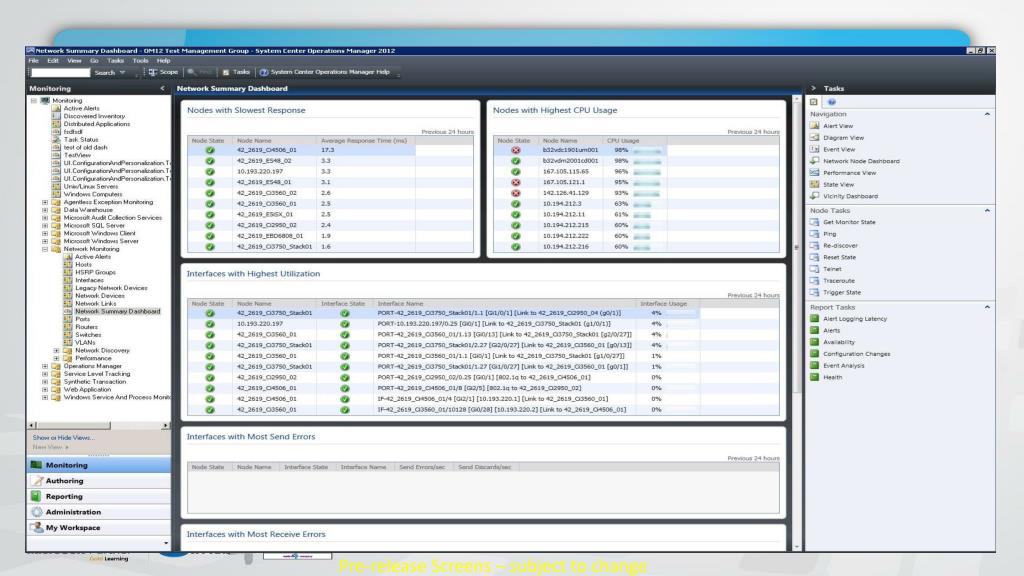Image resolution: width=1024 pixels, height=576 pixels.
Task: Click the Ping task icon
Action: click(x=814, y=234)
